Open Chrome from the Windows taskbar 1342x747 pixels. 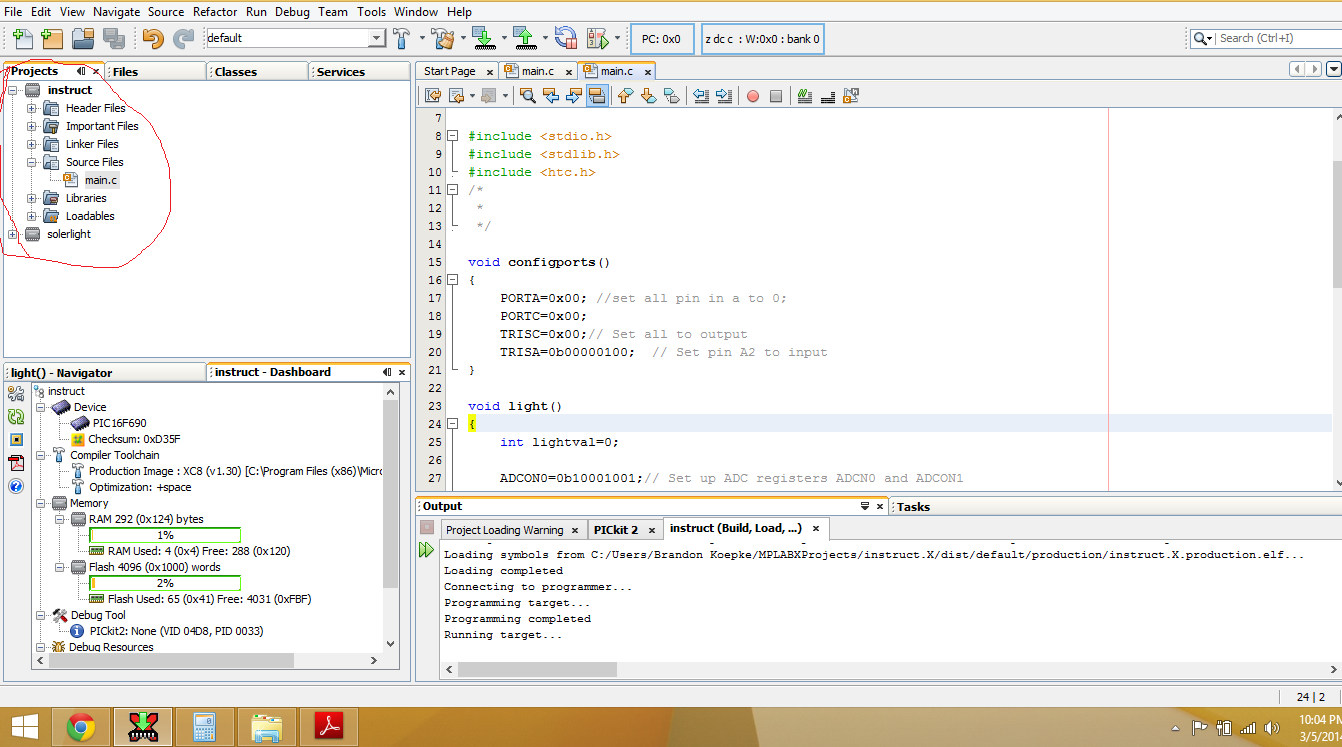80,727
